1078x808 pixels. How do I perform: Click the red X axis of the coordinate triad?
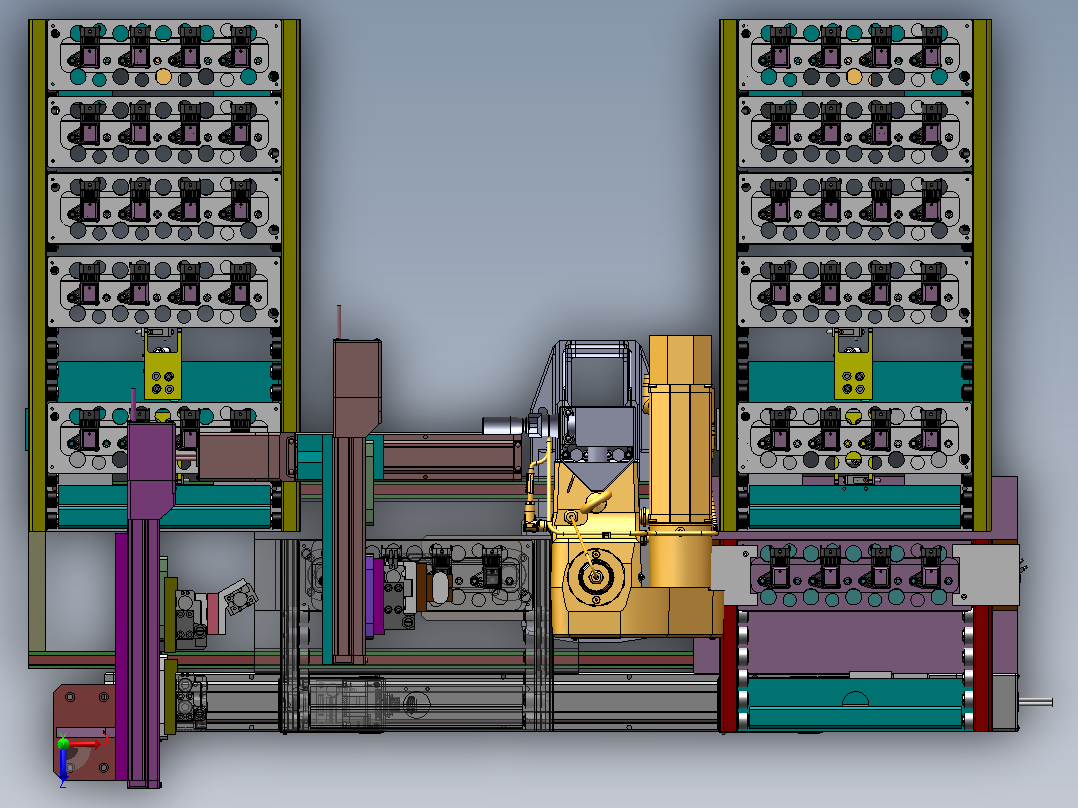click(87, 743)
